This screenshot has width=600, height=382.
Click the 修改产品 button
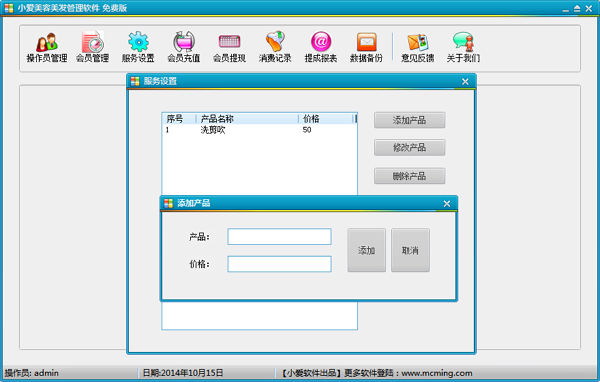[409, 147]
